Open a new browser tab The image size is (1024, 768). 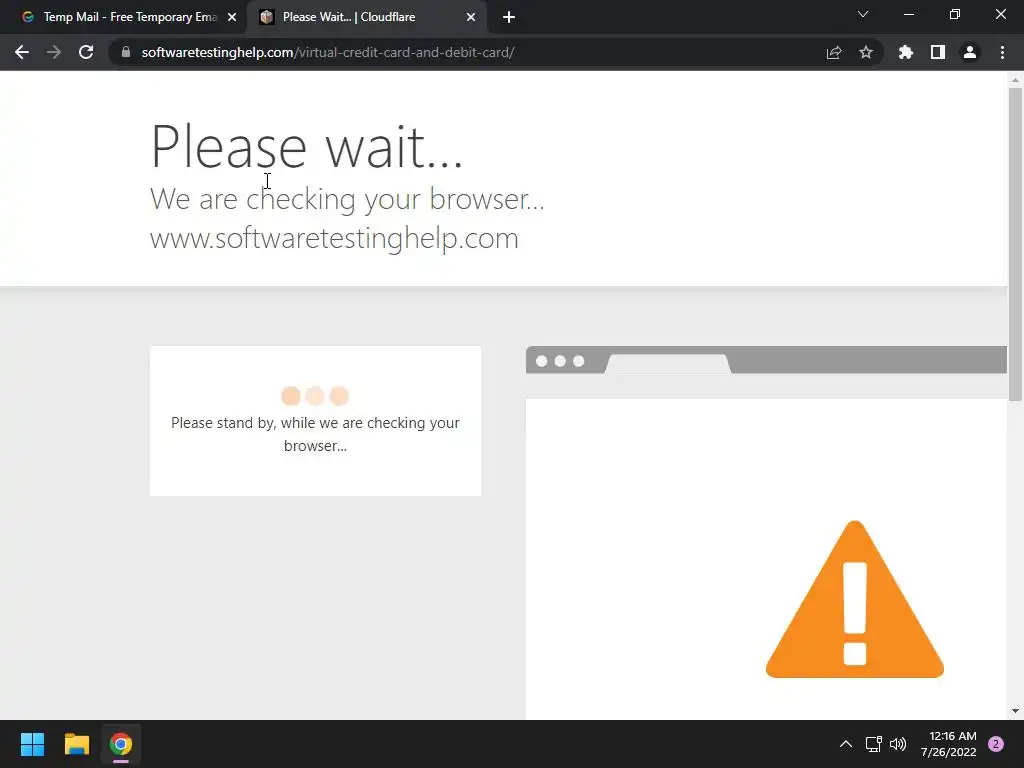pos(509,17)
